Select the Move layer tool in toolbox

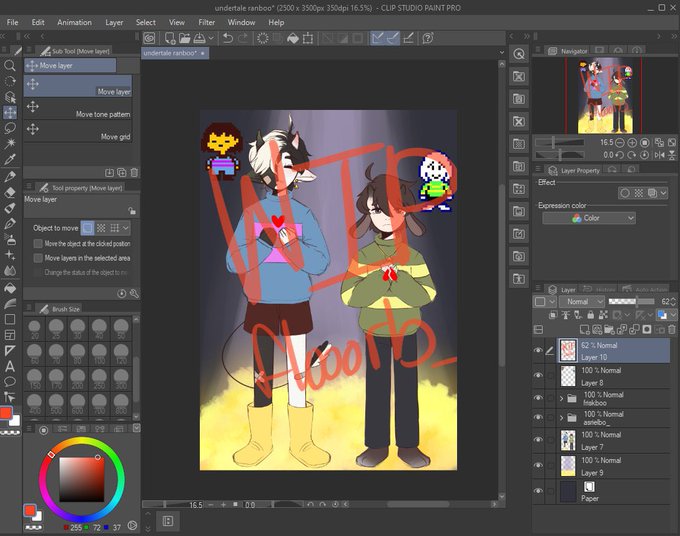click(10, 113)
